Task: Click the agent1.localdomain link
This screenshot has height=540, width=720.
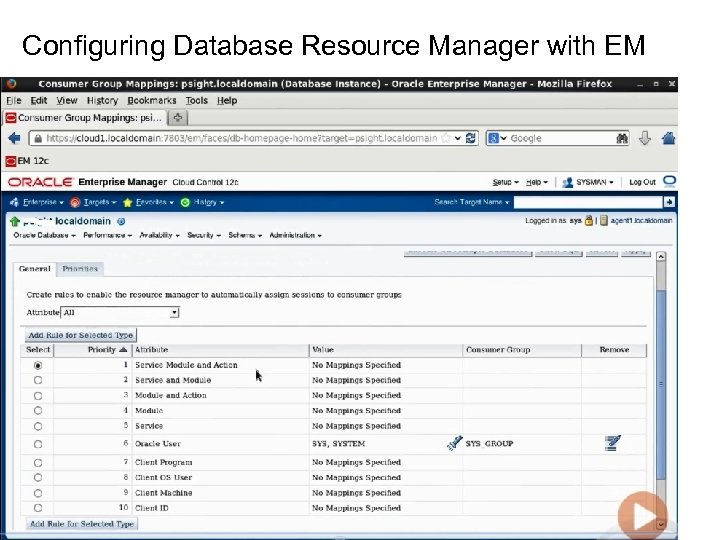Action: click(x=641, y=220)
